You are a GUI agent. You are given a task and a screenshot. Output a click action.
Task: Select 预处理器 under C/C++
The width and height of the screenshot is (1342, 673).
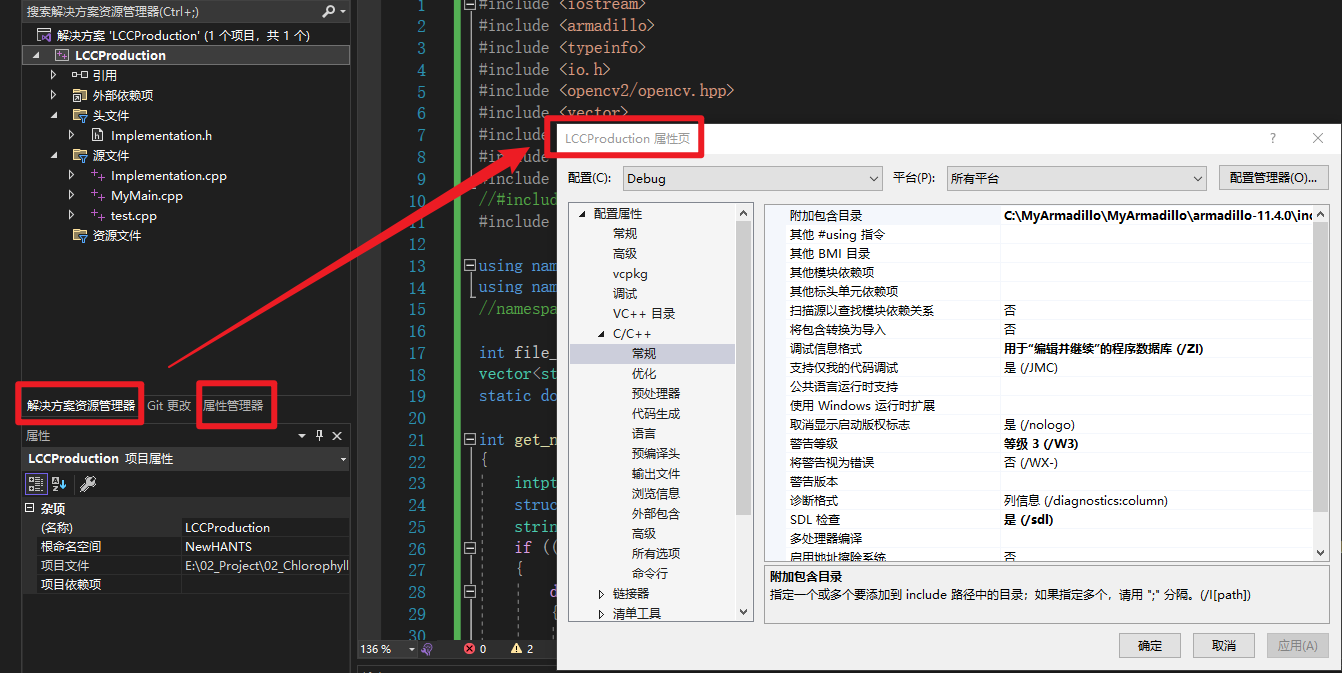pyautogui.click(x=656, y=394)
